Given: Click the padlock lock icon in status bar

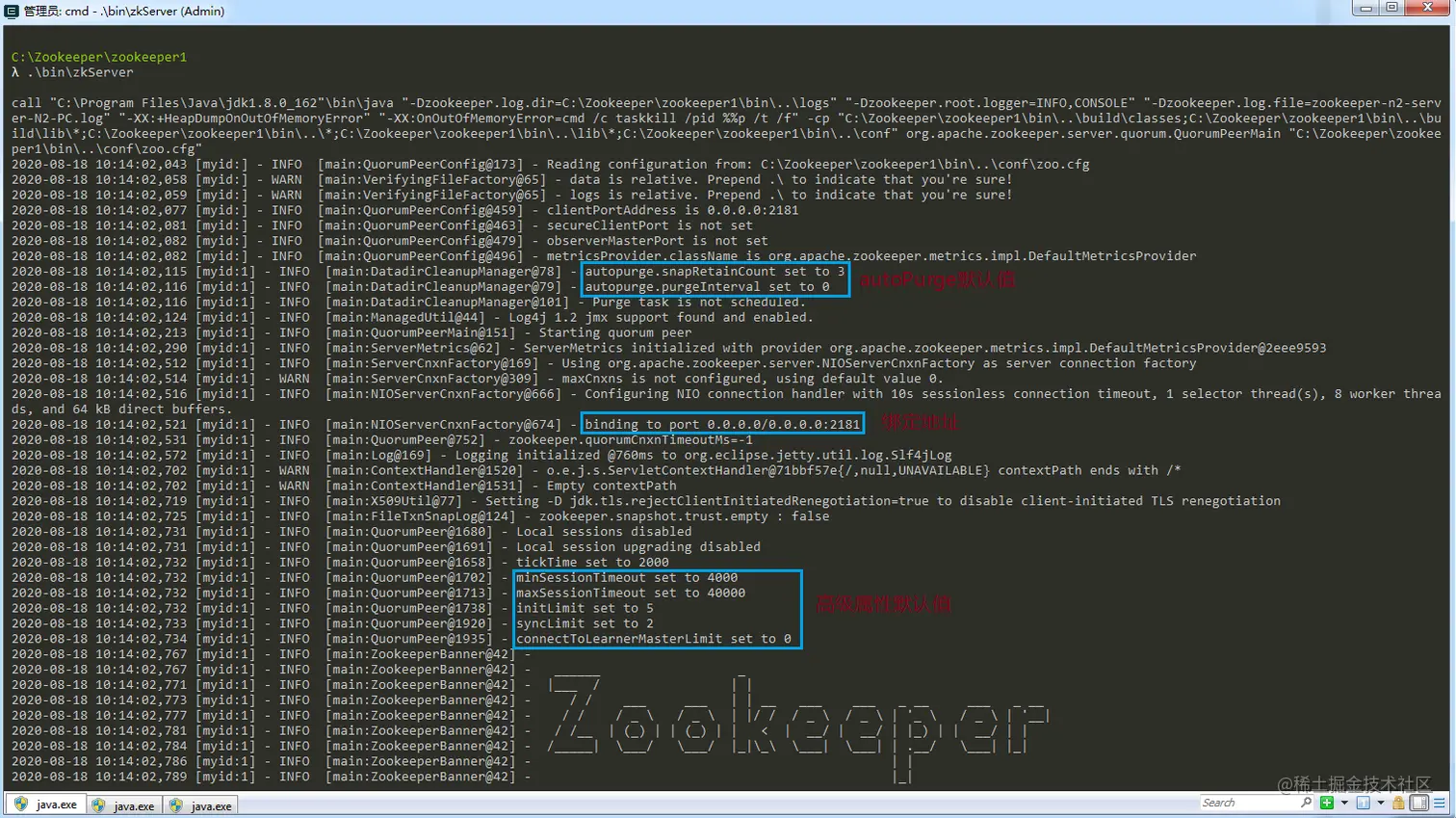Looking at the screenshot, I should (1398, 803).
